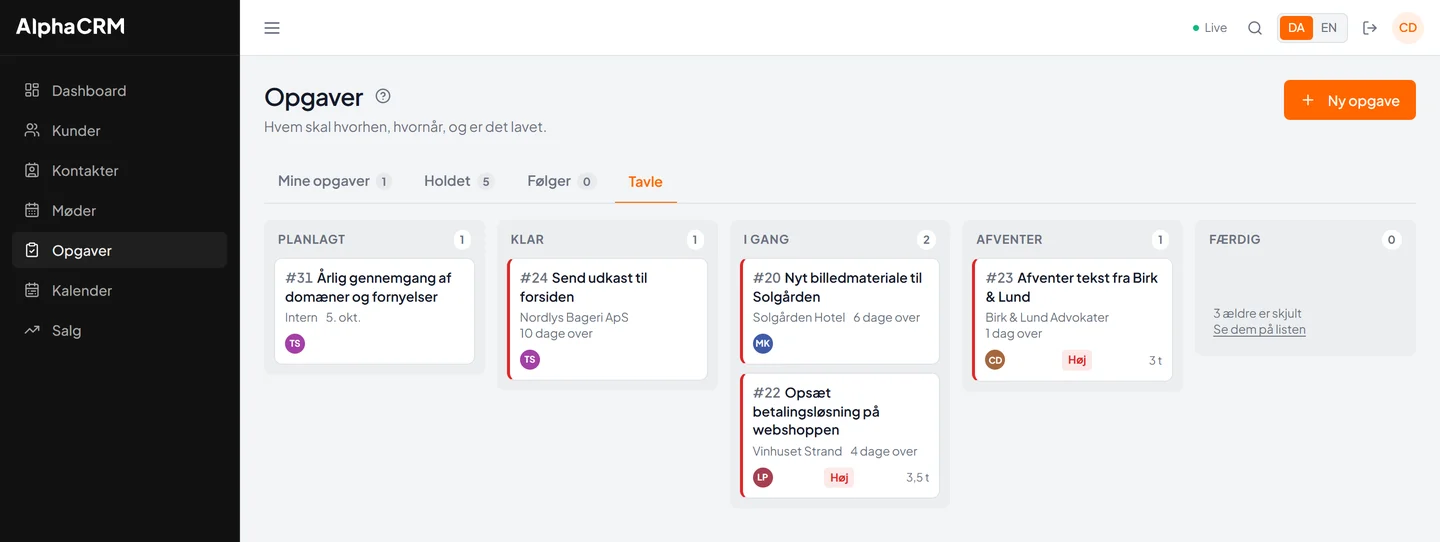Click '10 dage over' on task #24
1440x542 pixels.
coord(556,334)
